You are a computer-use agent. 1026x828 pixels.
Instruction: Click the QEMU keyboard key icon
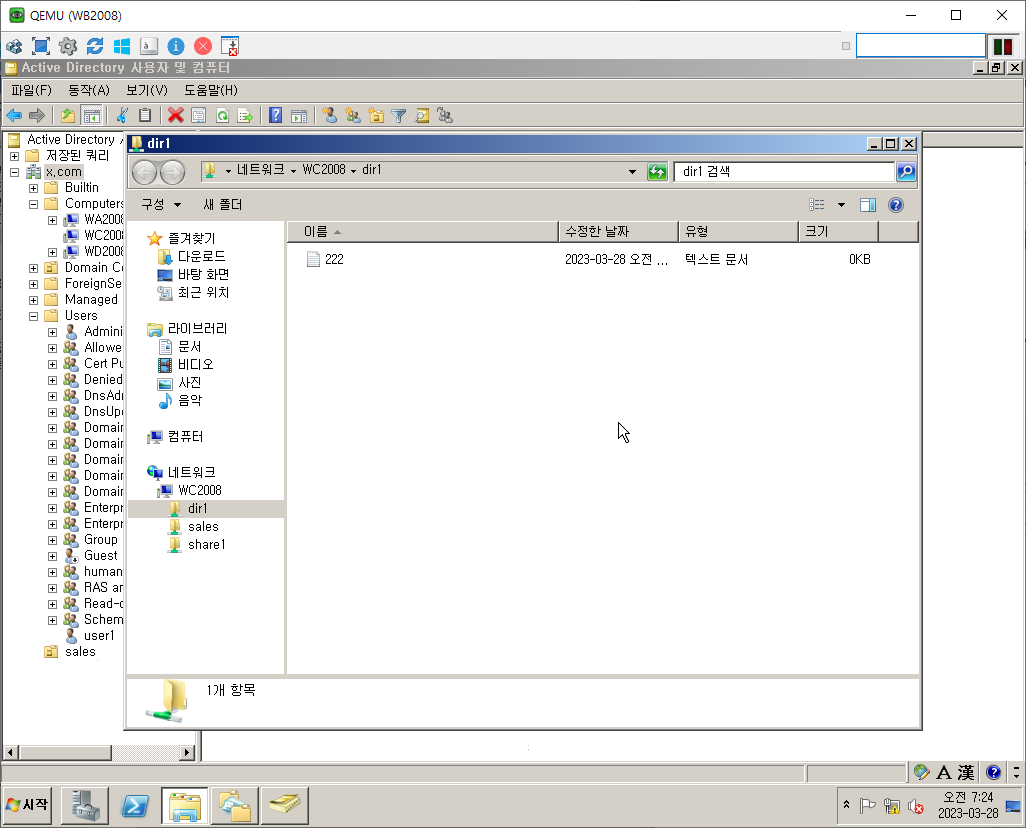point(149,46)
